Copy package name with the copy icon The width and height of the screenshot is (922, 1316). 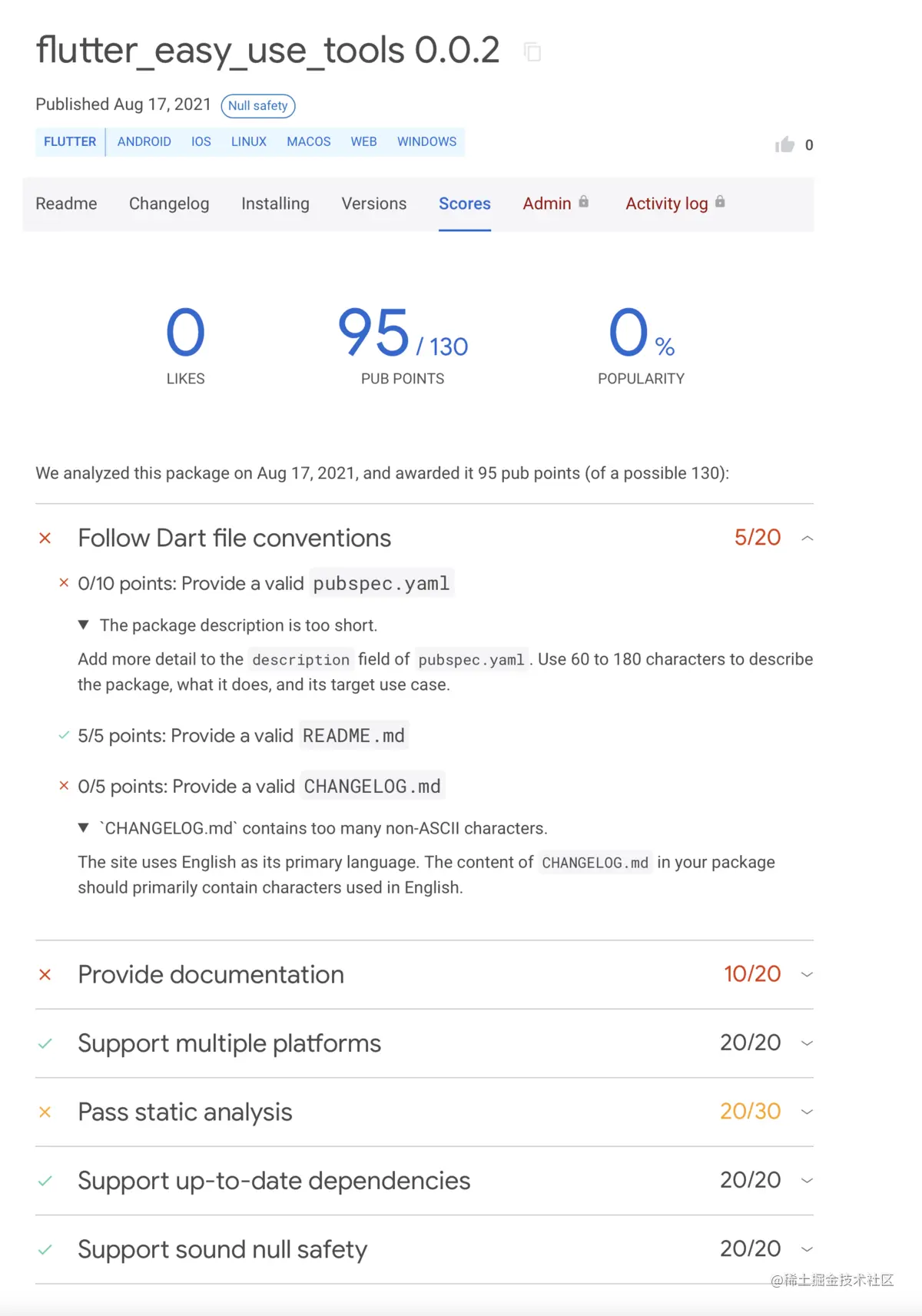(532, 52)
